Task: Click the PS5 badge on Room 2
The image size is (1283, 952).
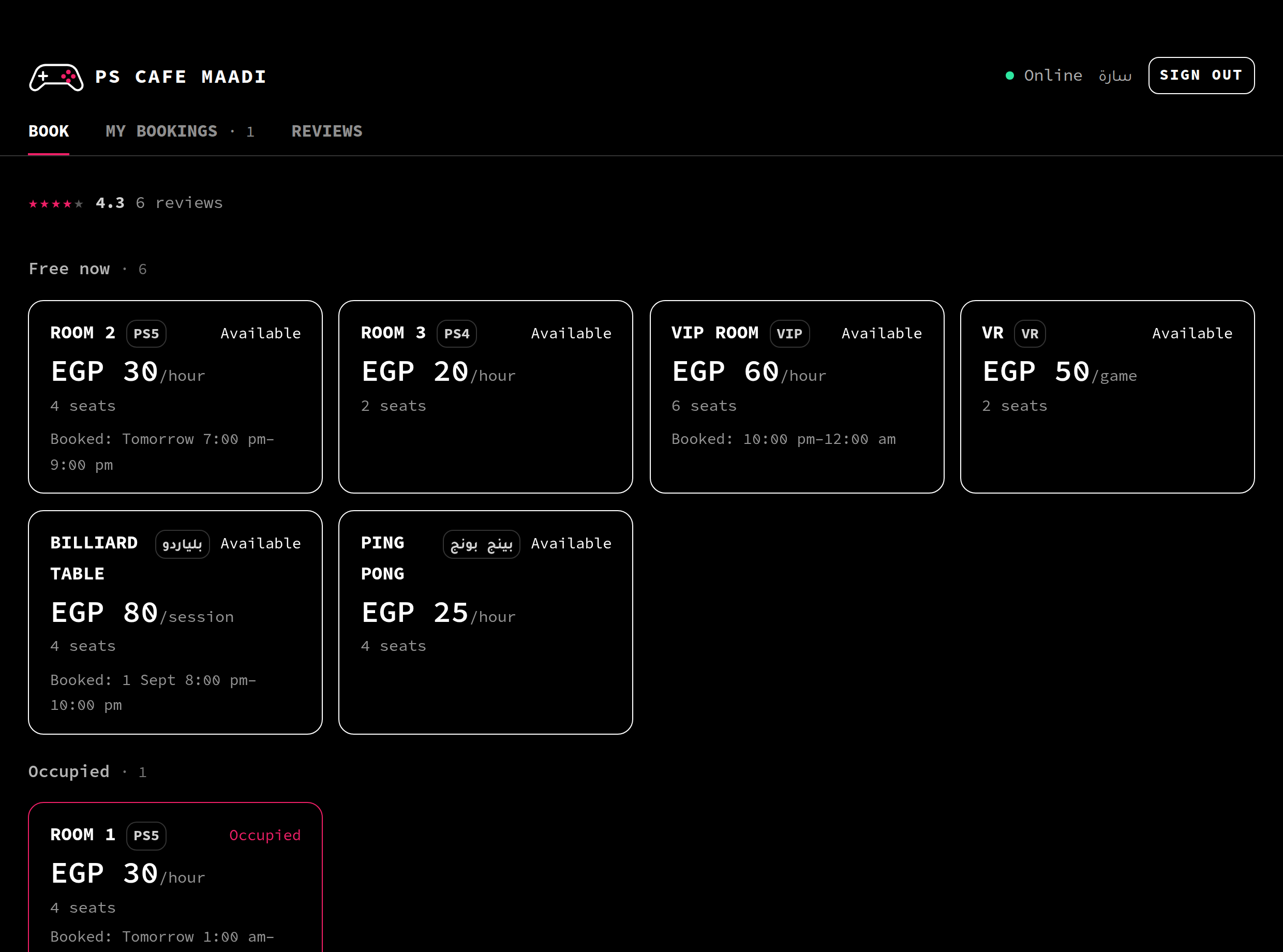Action: click(x=146, y=334)
